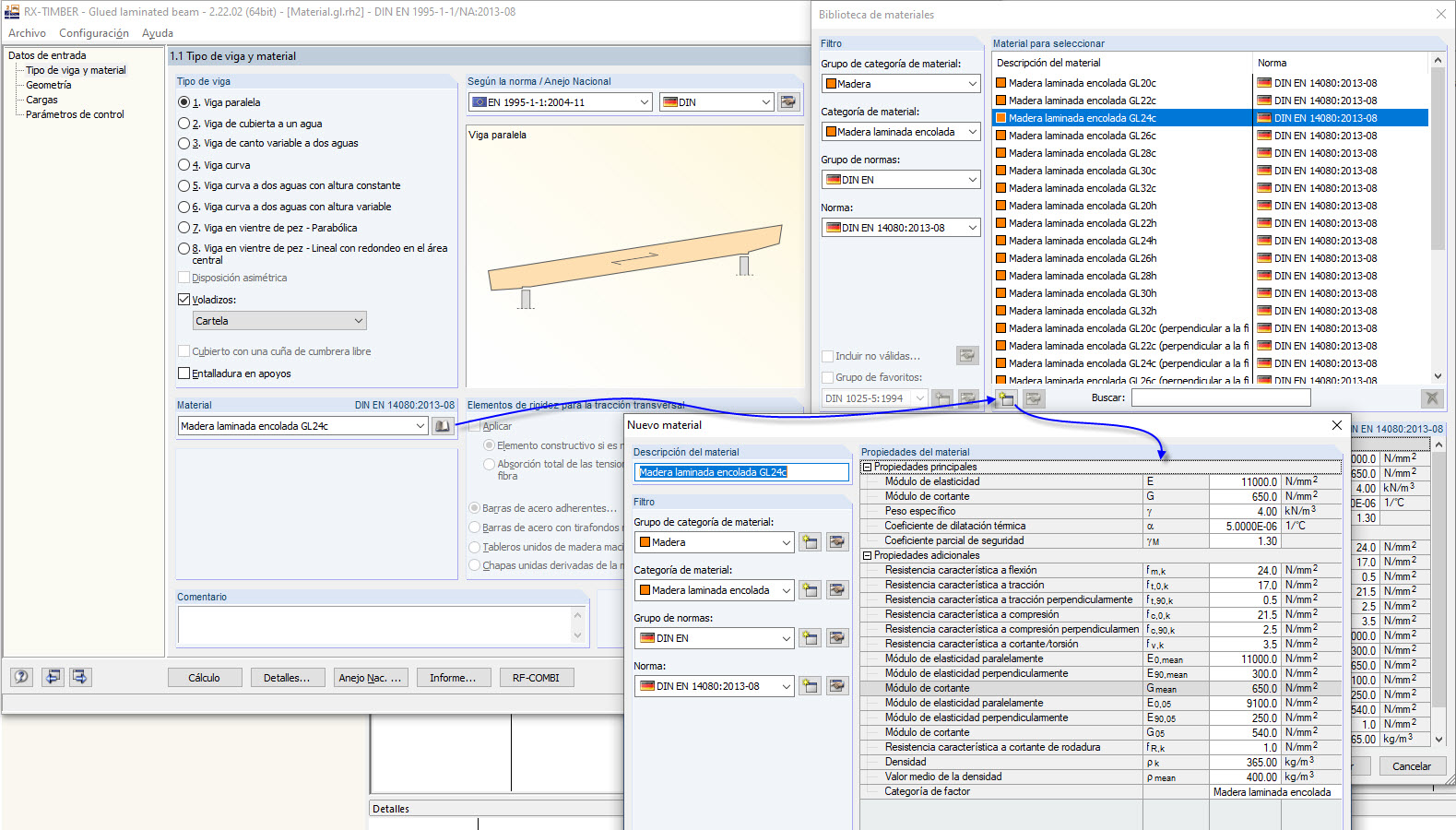
Task: Click the material list vertical scrollbar in Biblioteca
Action: [1437, 159]
